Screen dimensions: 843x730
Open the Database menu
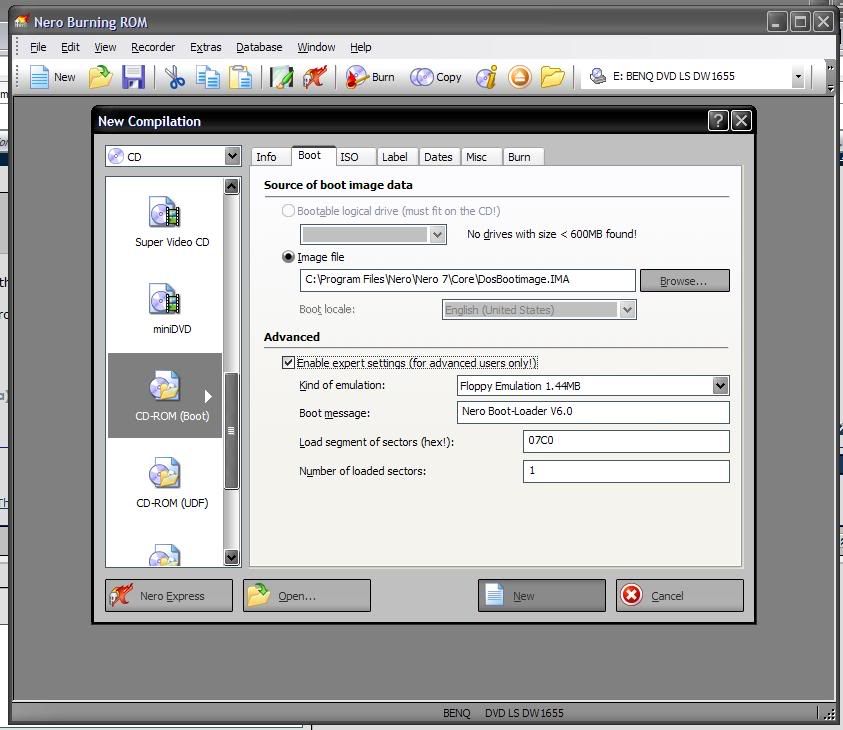coord(259,47)
